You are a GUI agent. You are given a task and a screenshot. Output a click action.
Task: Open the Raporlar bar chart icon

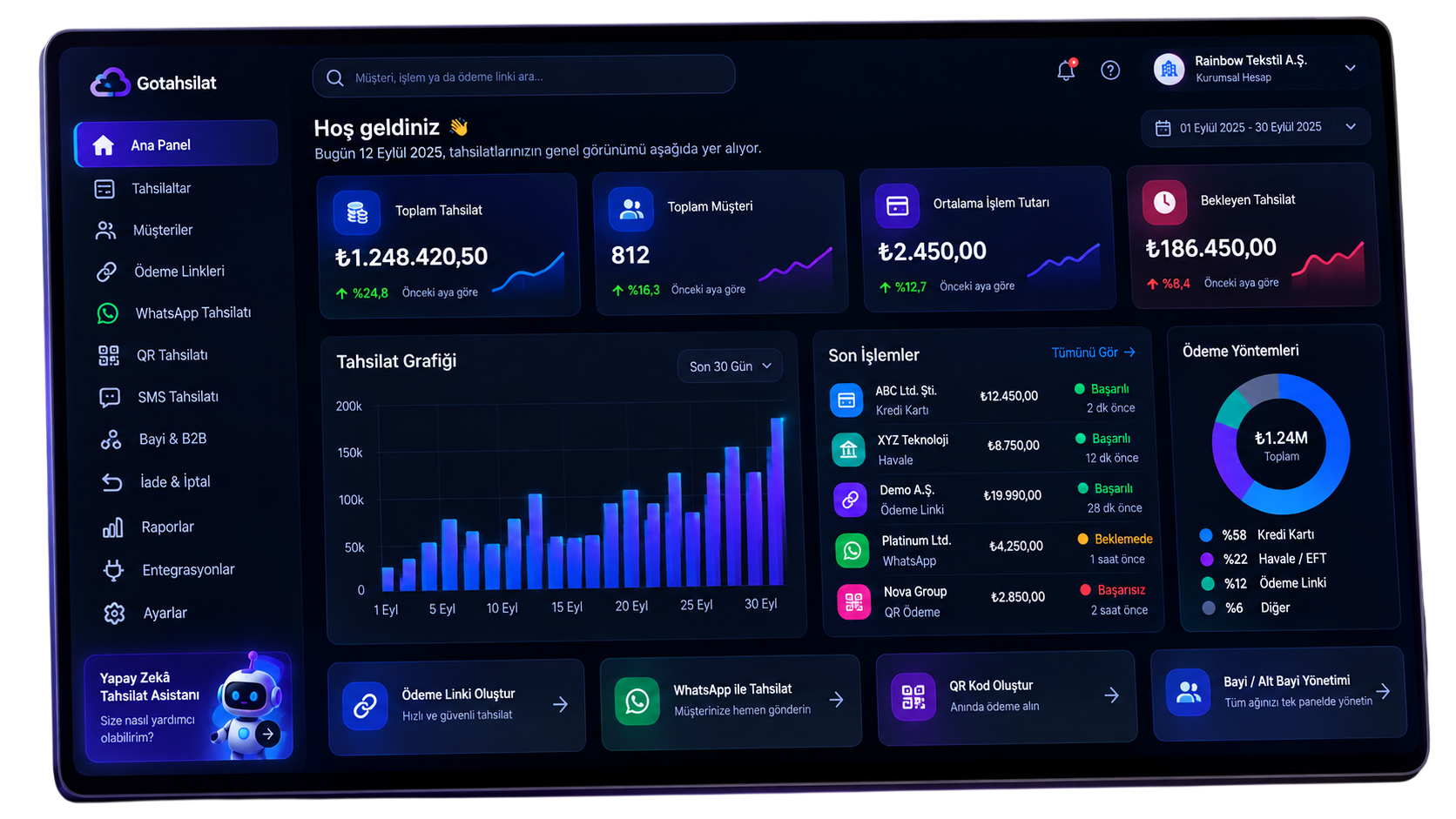112,527
